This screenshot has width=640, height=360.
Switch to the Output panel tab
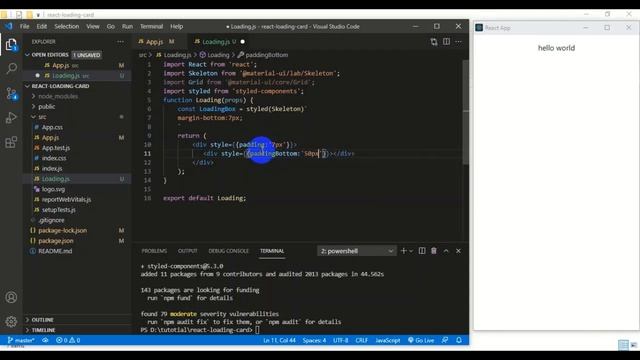coord(188,251)
